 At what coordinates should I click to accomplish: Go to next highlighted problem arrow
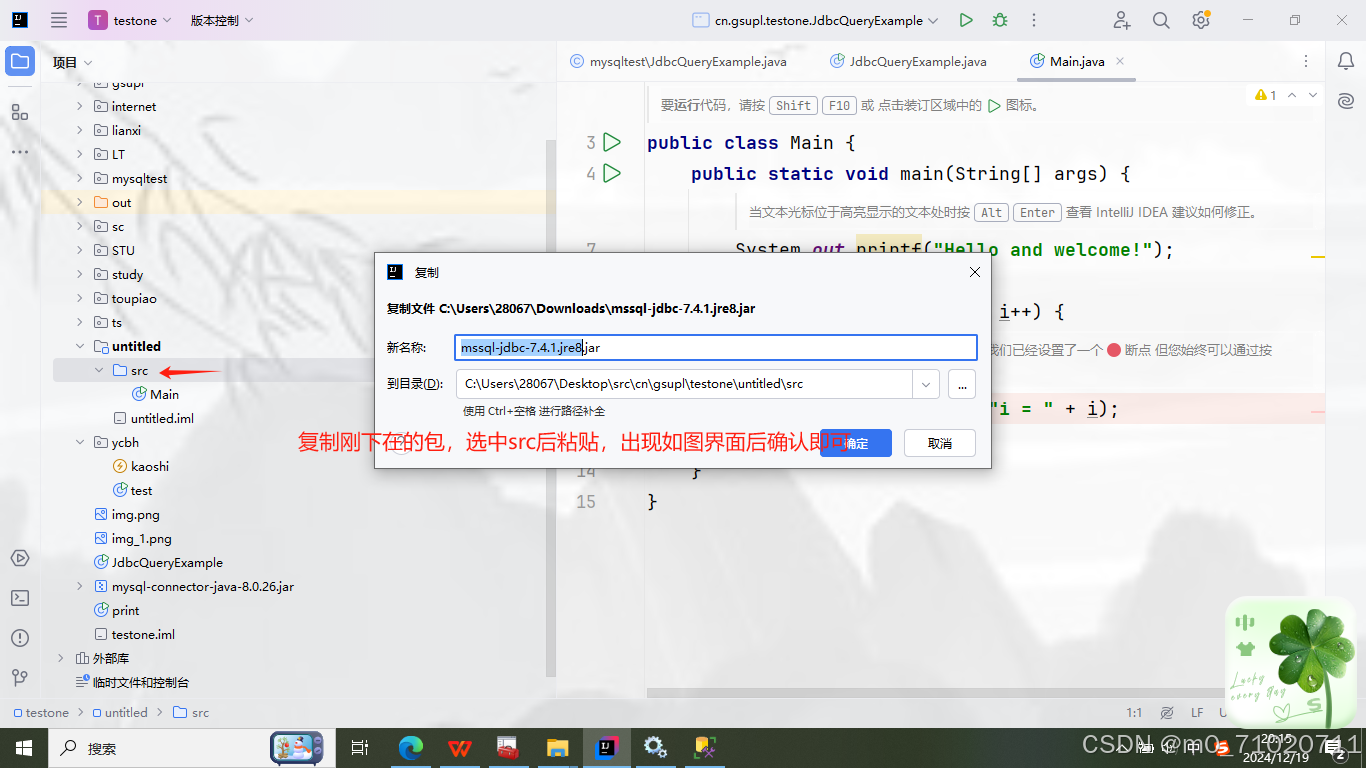(1313, 95)
